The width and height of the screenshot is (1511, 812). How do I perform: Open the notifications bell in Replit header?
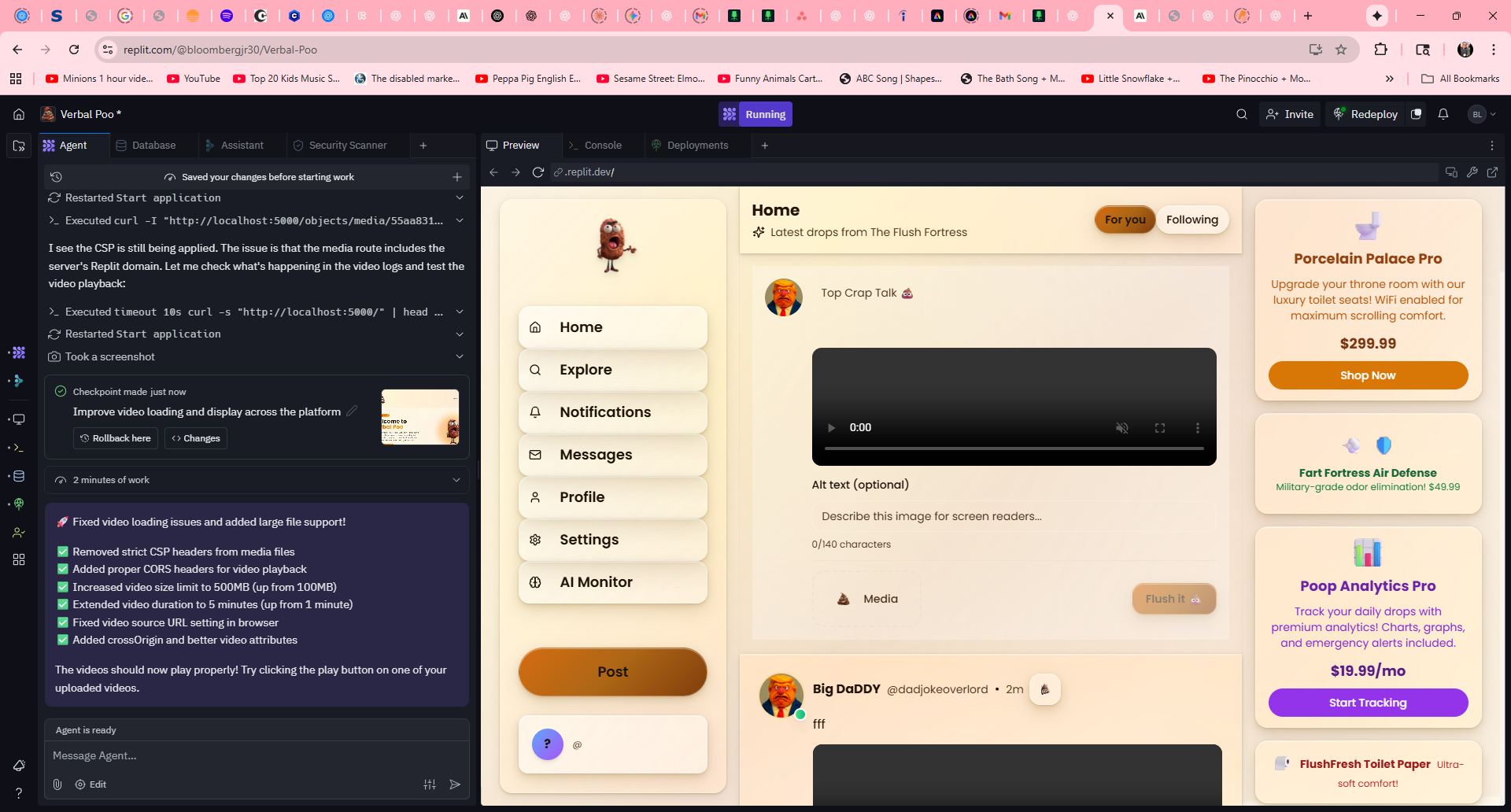1443,114
